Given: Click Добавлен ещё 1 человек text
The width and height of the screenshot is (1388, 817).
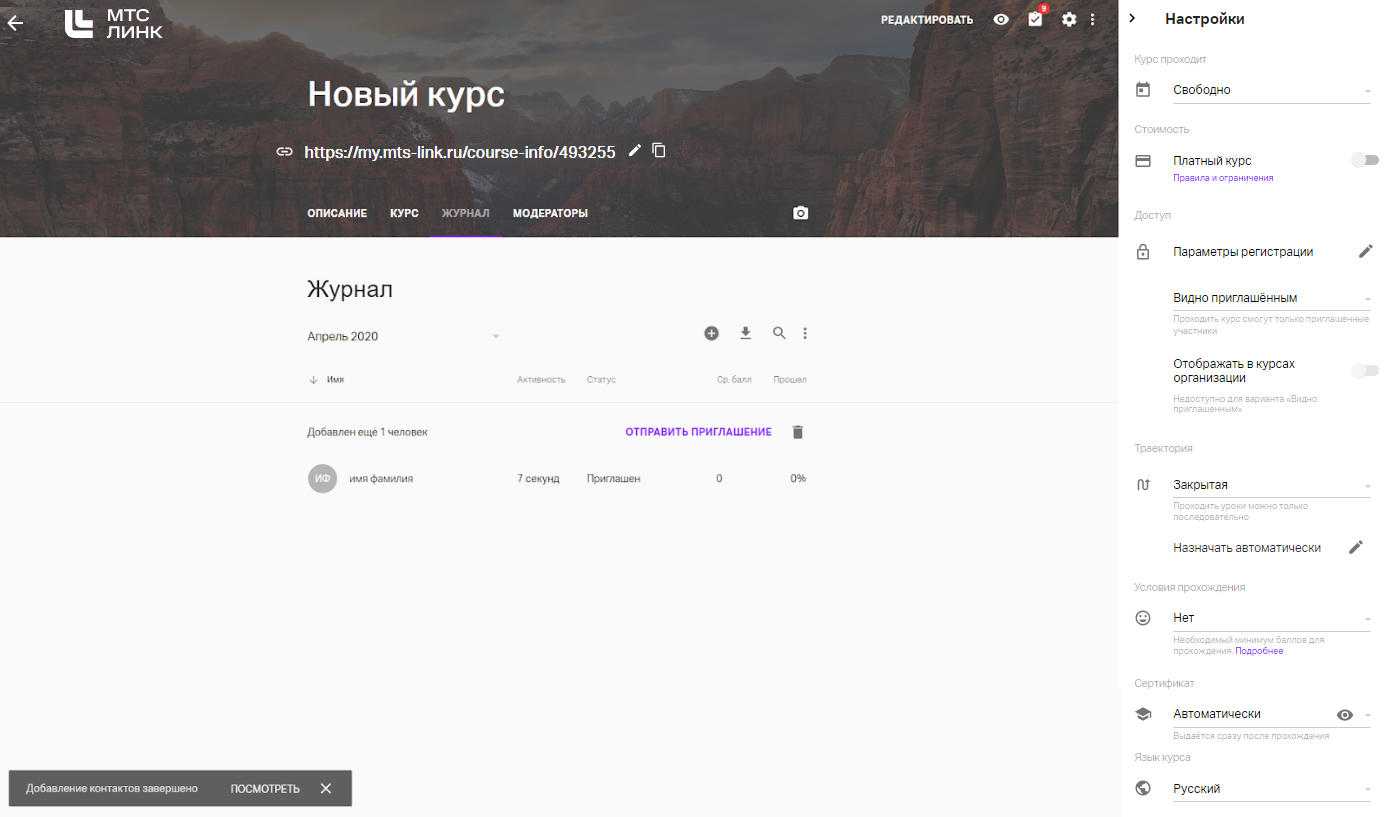Looking at the screenshot, I should tap(367, 432).
